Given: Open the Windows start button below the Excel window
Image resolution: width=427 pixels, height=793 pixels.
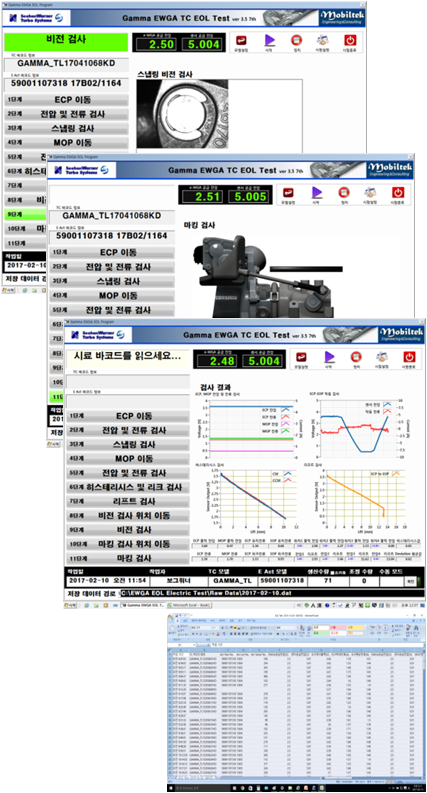Looking at the screenshot, I should 172,788.
